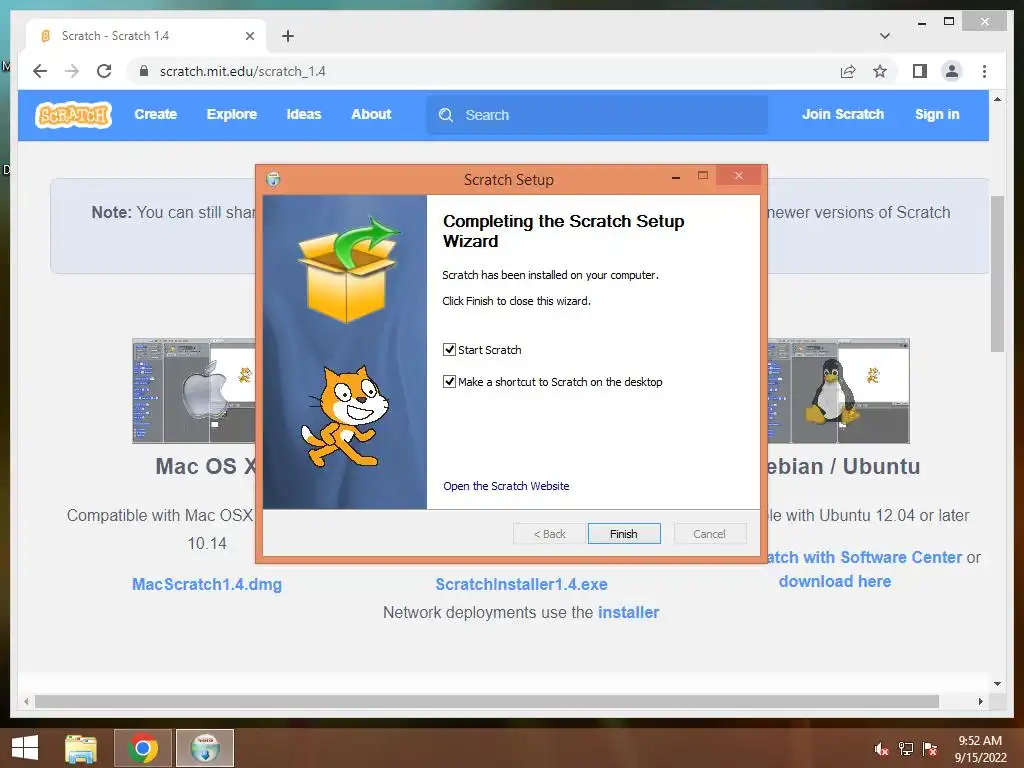The width and height of the screenshot is (1024, 768).
Task: Click into the Scratch Search field
Action: 597,115
